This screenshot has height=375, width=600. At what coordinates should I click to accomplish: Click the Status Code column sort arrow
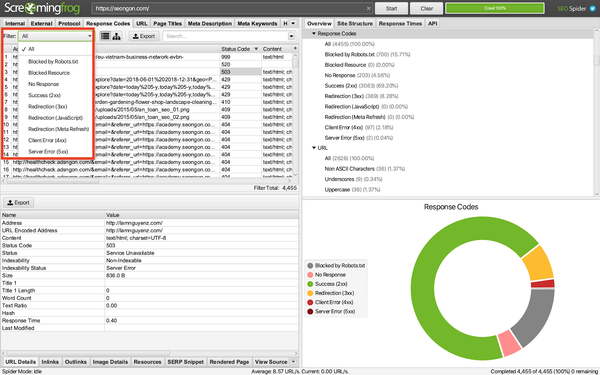click(x=256, y=49)
